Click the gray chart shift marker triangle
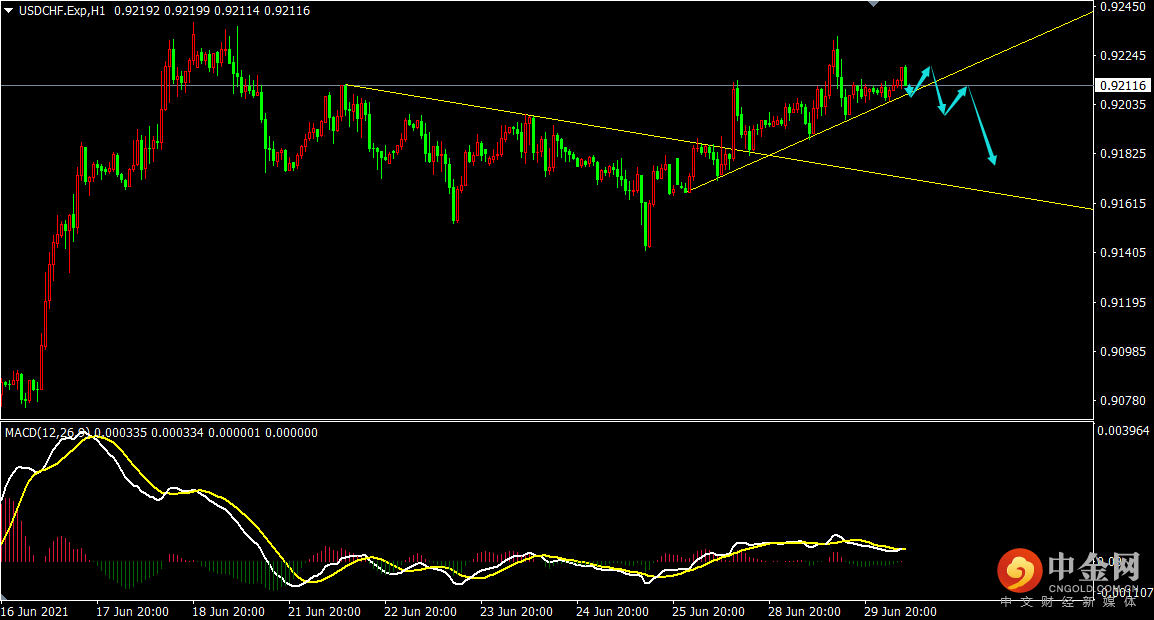This screenshot has width=1154, height=620. coord(874,4)
